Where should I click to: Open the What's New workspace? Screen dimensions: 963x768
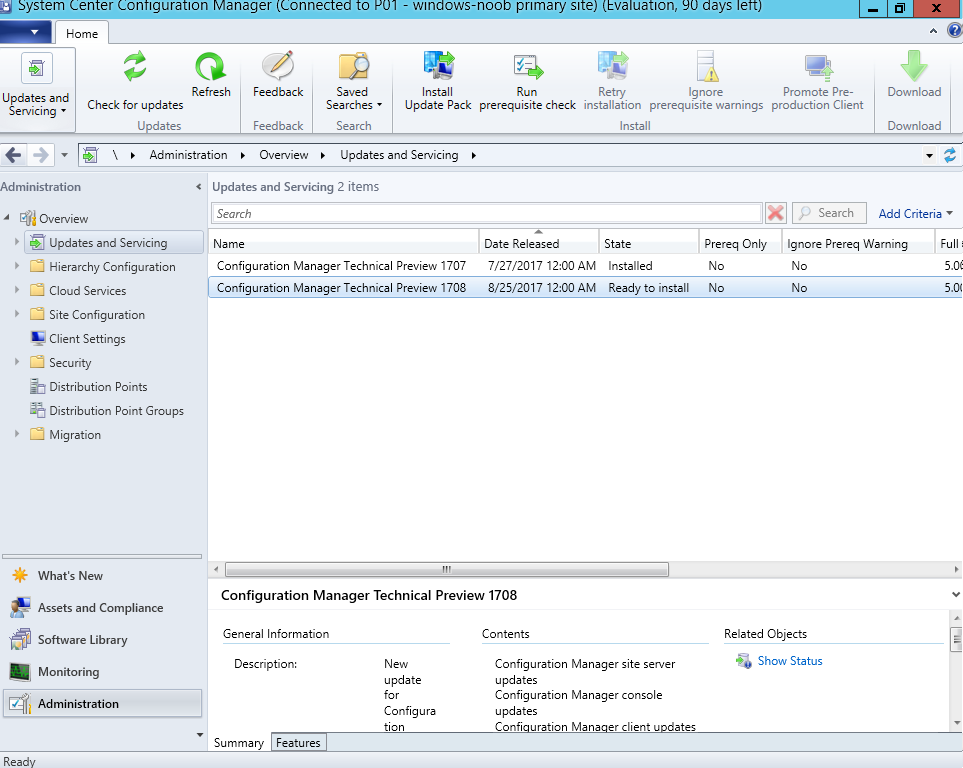click(70, 576)
